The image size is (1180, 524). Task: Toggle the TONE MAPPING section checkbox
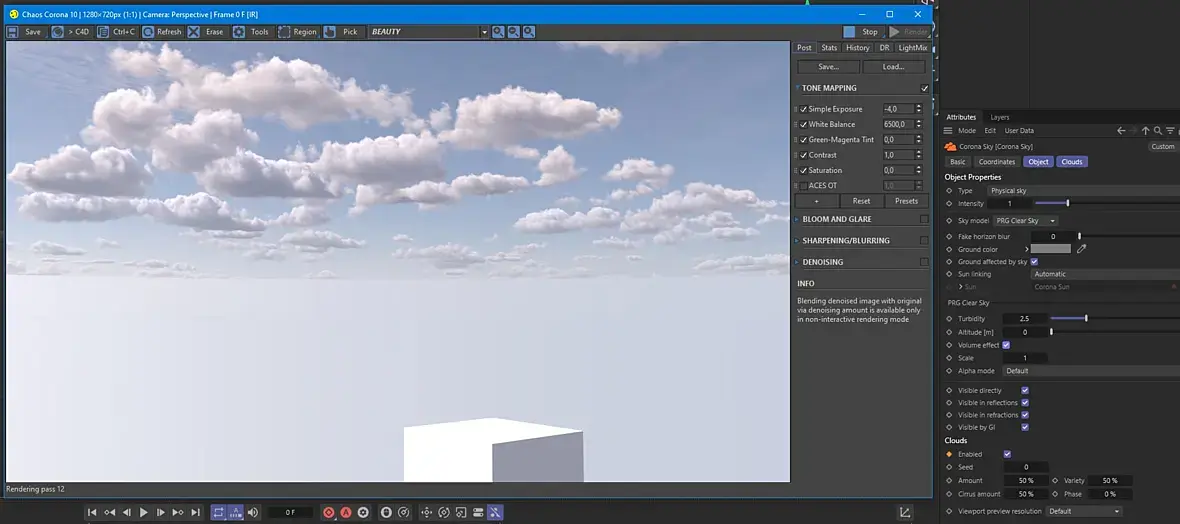(925, 88)
